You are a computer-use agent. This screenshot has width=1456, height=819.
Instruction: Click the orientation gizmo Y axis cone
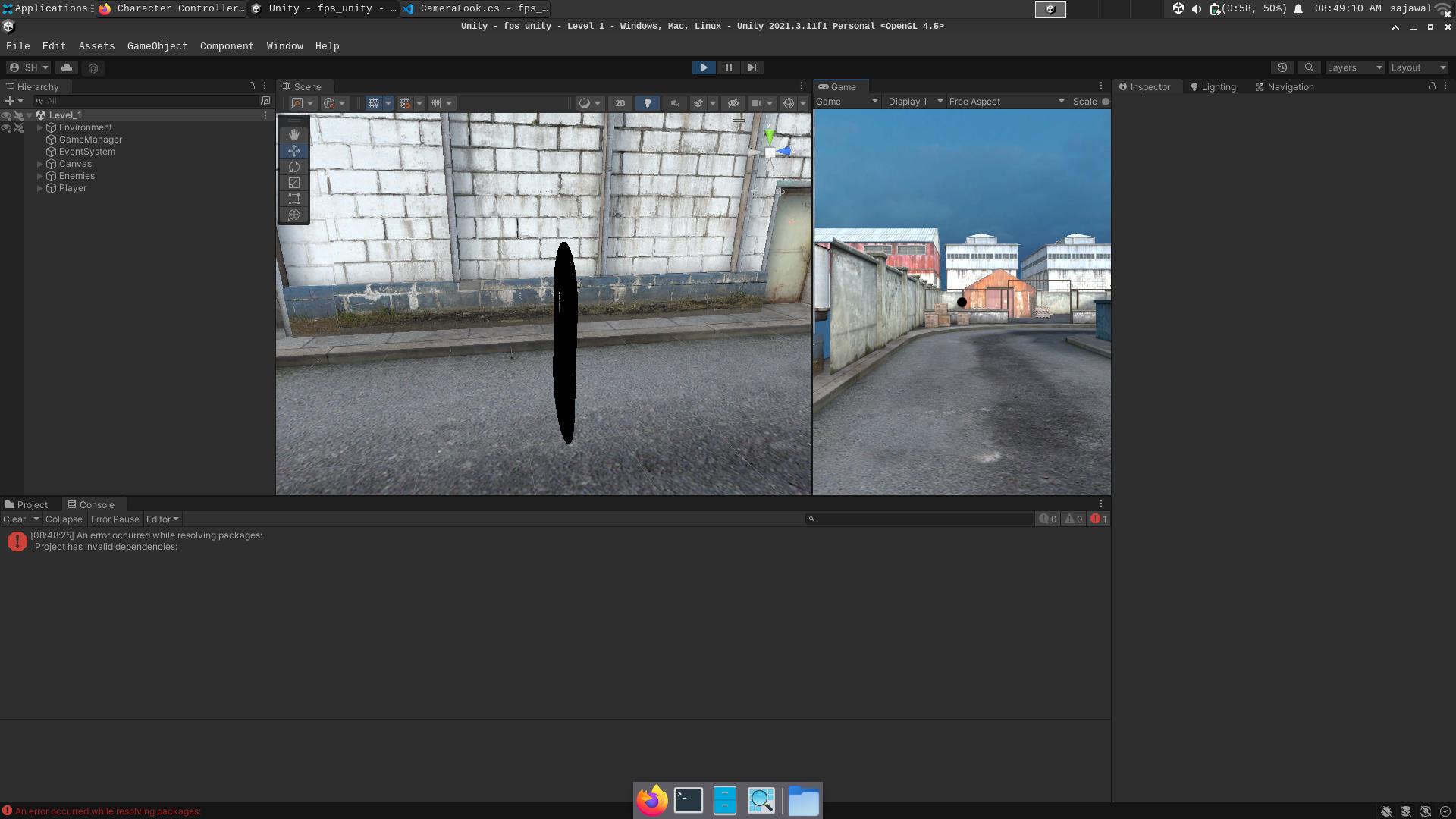[x=769, y=136]
